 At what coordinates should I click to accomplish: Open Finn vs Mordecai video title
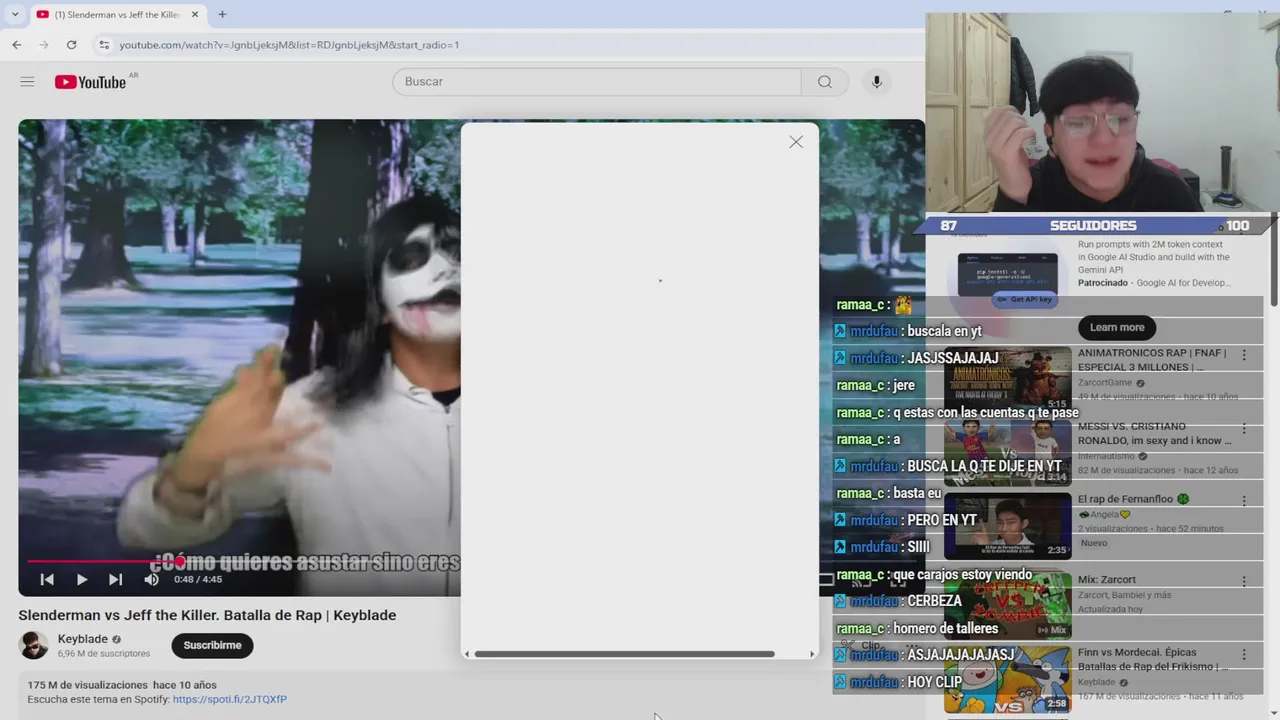tap(1152, 659)
